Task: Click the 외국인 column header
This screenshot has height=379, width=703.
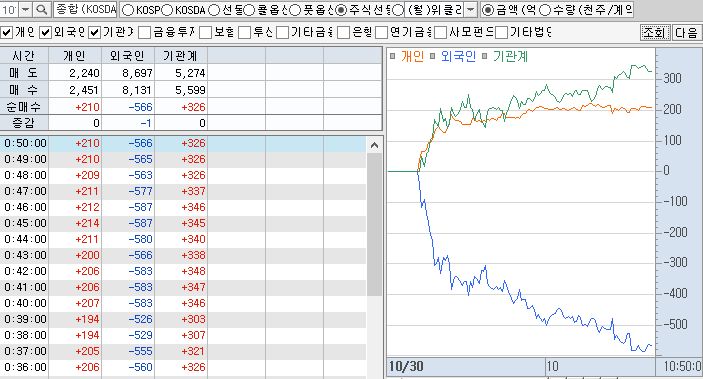Action: [128, 56]
